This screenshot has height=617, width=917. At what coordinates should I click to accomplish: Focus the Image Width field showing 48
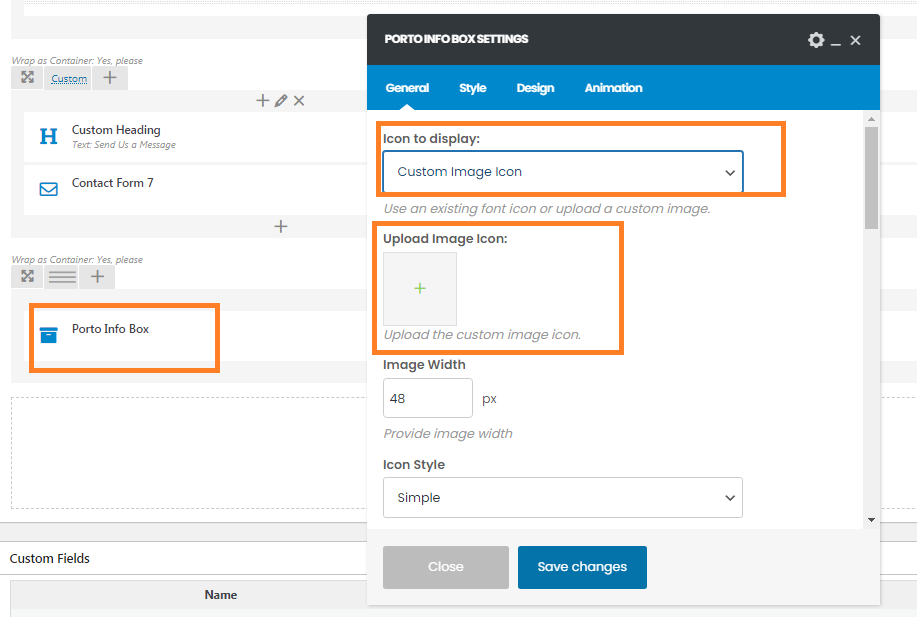[x=428, y=398]
